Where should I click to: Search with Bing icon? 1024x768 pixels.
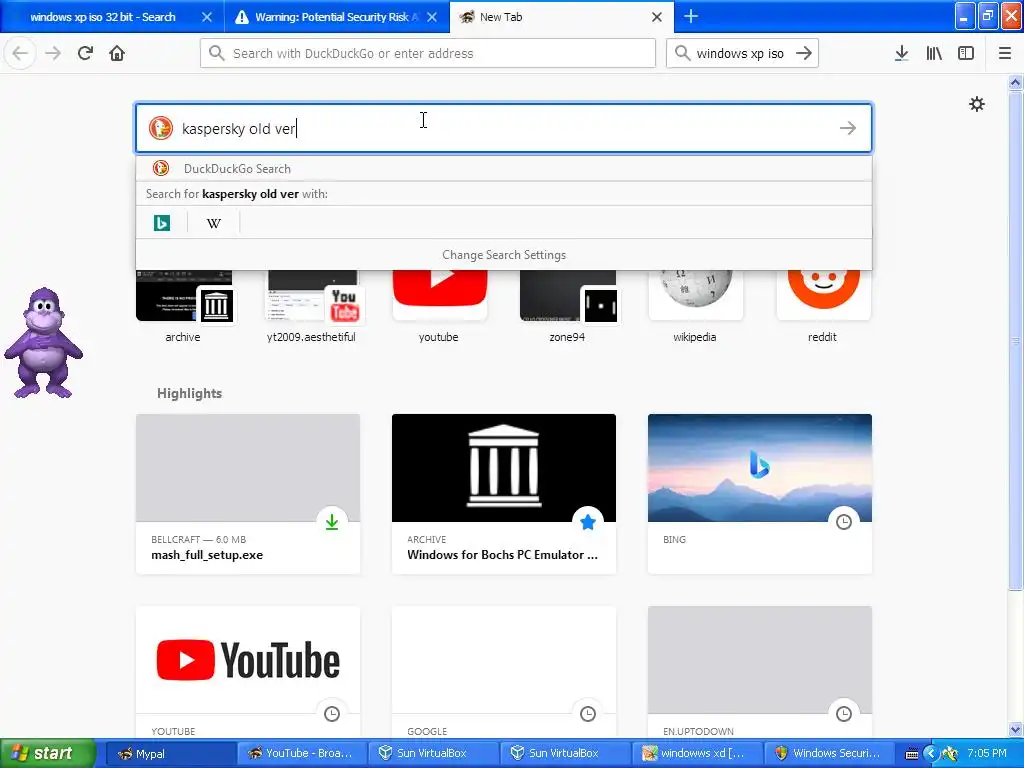tap(162, 223)
